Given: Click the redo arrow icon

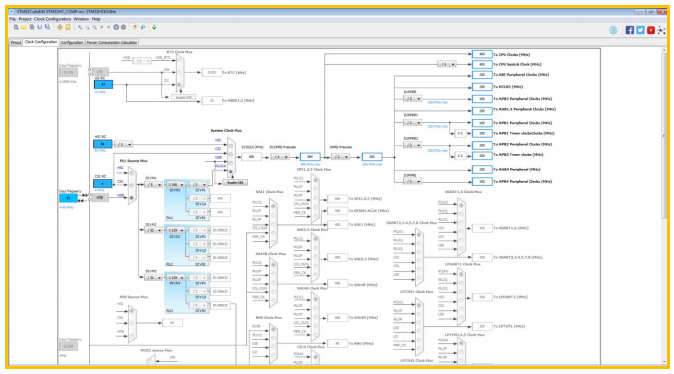Looking at the screenshot, I should 109,28.
